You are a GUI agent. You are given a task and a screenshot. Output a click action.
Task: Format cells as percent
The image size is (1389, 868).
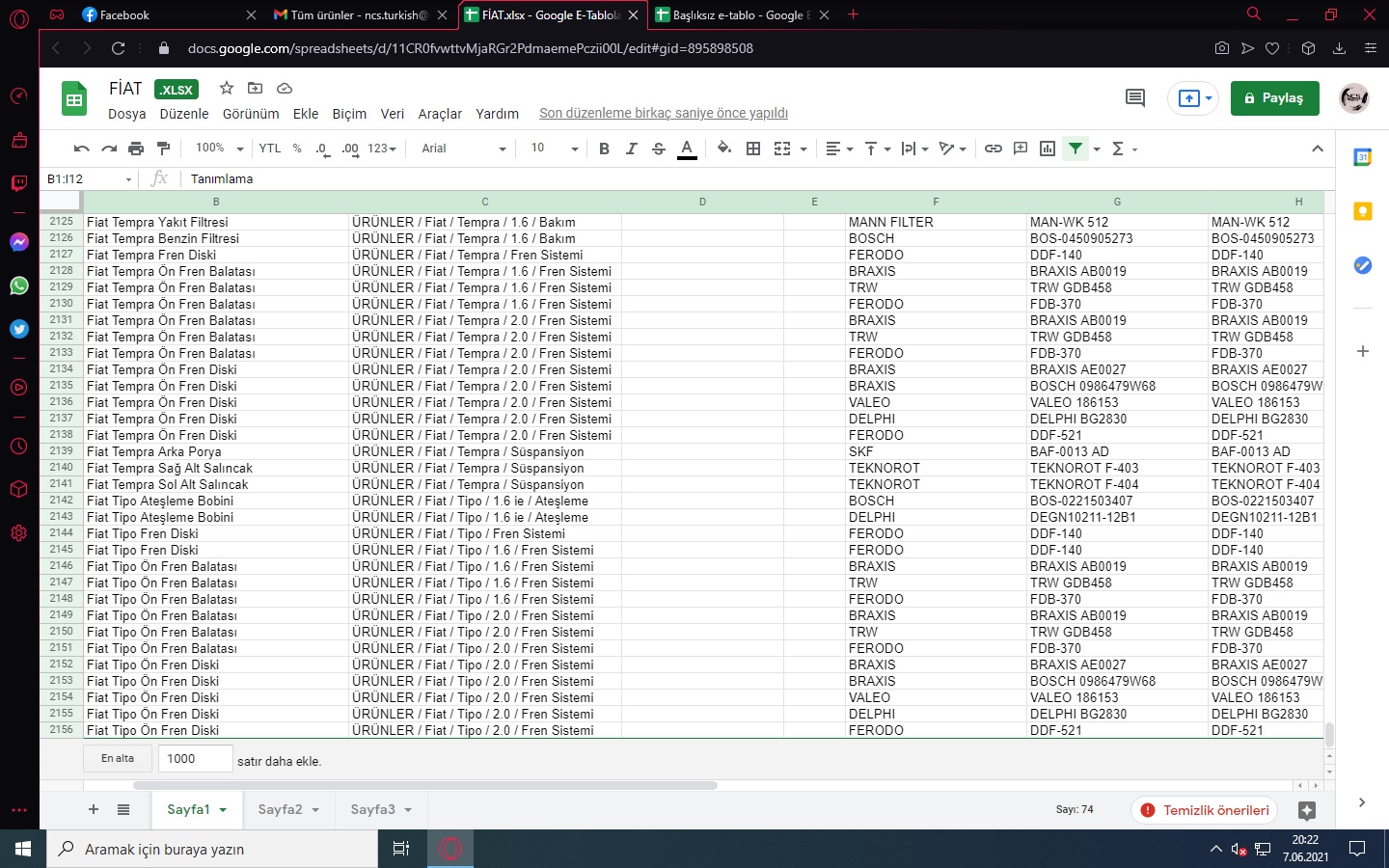point(297,149)
